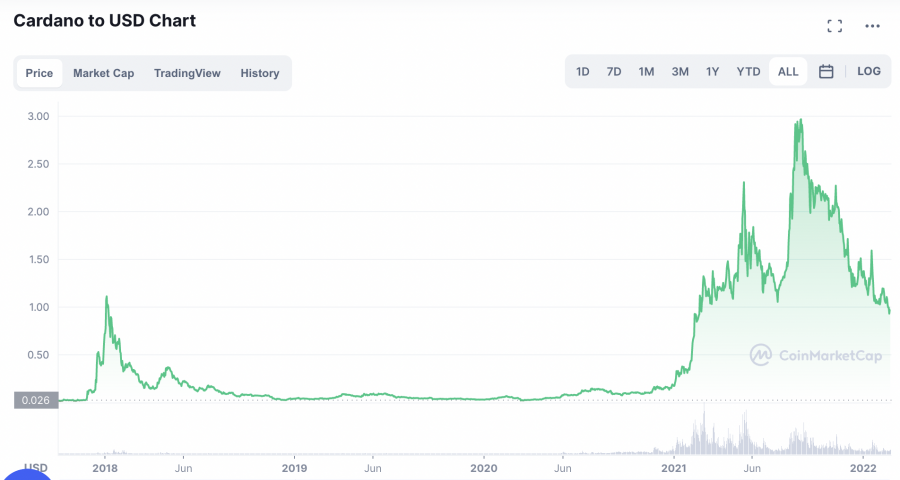Click the 0.026 price label on axis
Image resolution: width=900 pixels, height=480 pixels.
[x=36, y=400]
